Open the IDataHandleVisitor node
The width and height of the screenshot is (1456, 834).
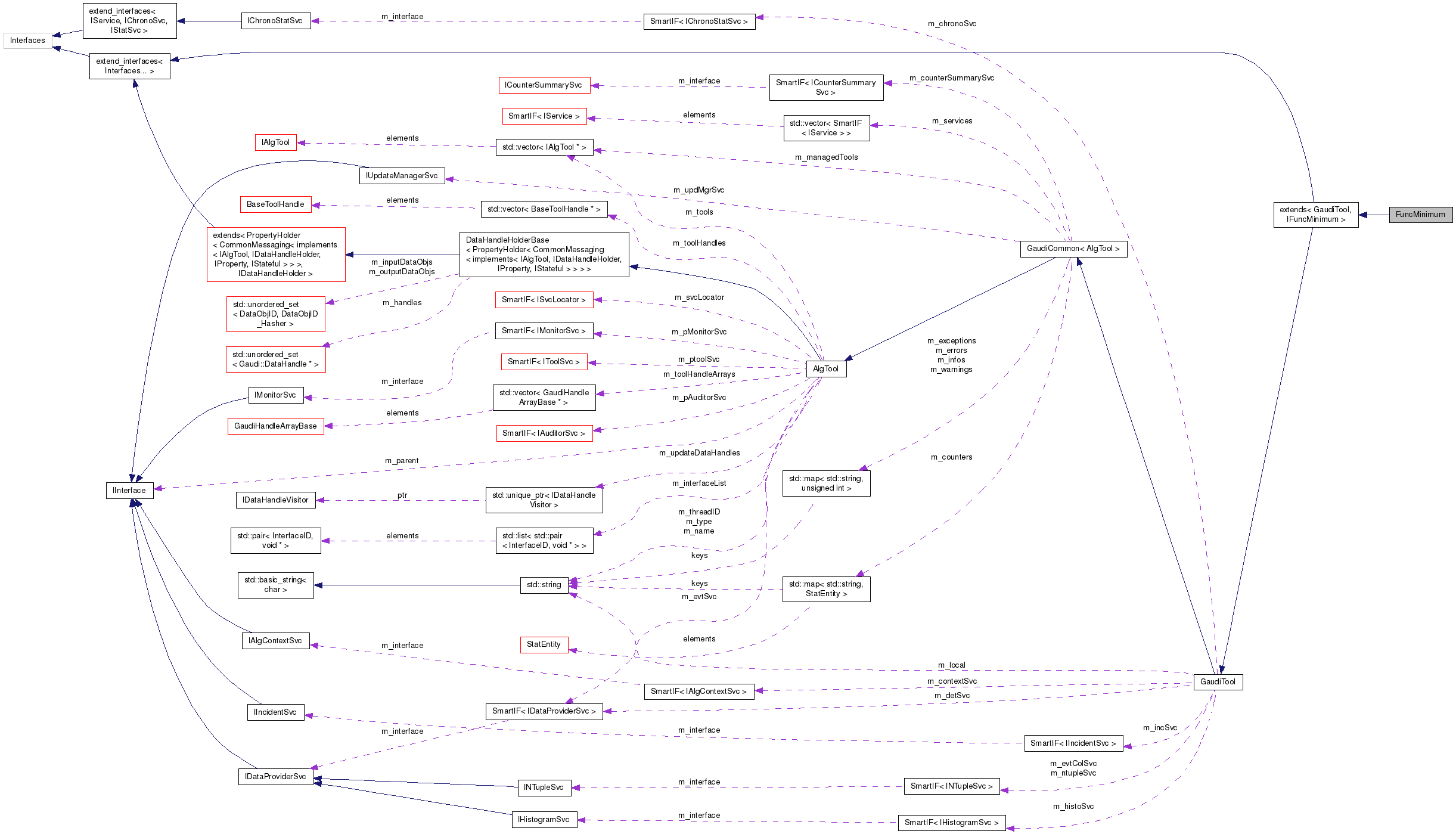click(275, 500)
